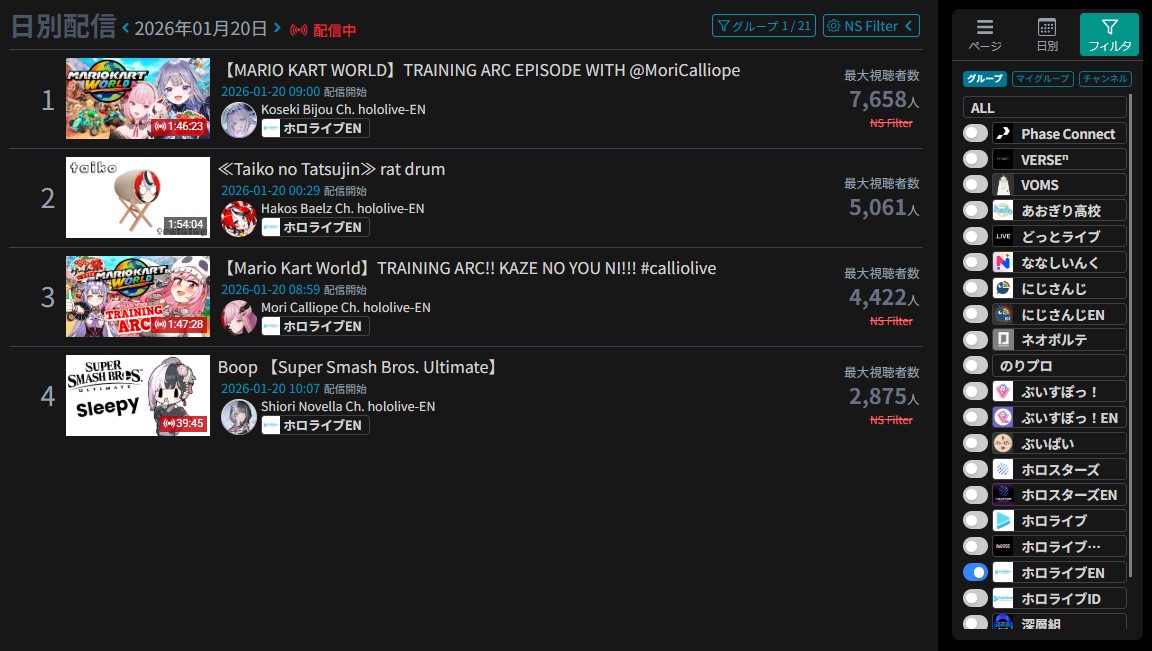
Task: Switch to the チャンネル tab
Action: coord(1105,79)
